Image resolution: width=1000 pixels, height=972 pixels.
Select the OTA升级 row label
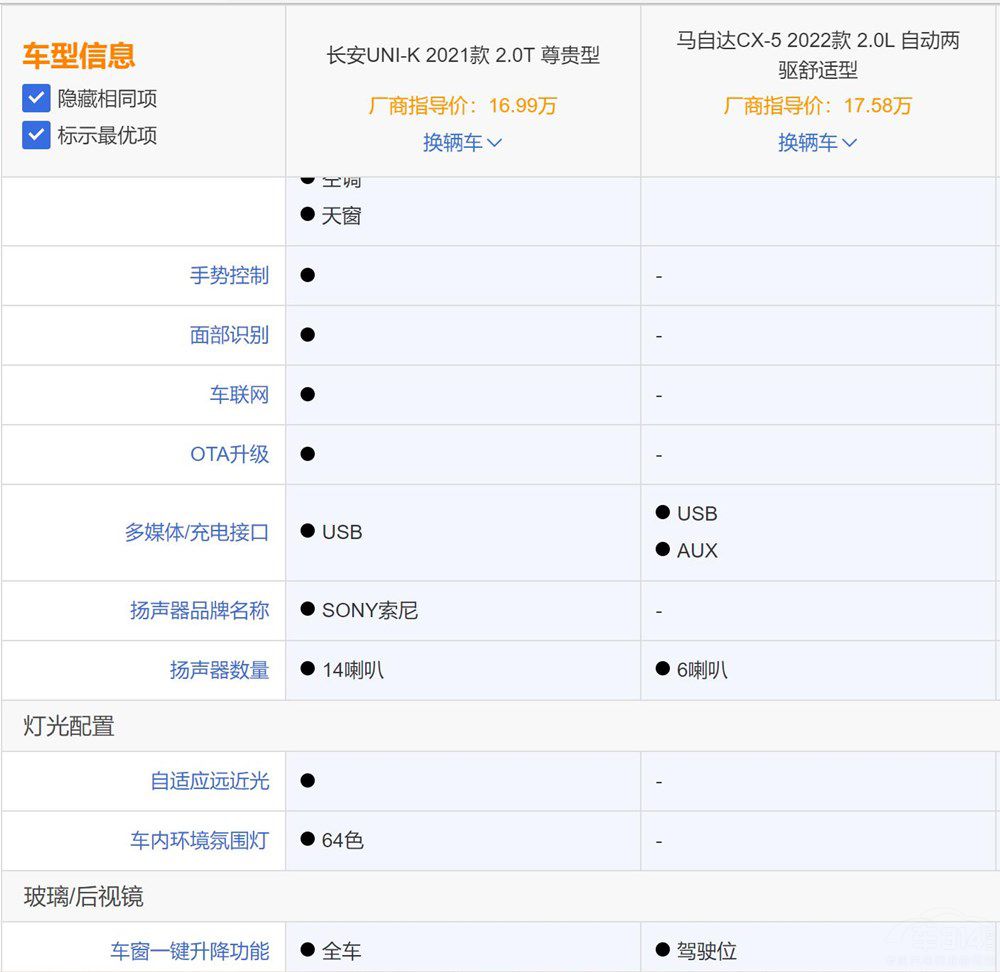click(x=229, y=454)
